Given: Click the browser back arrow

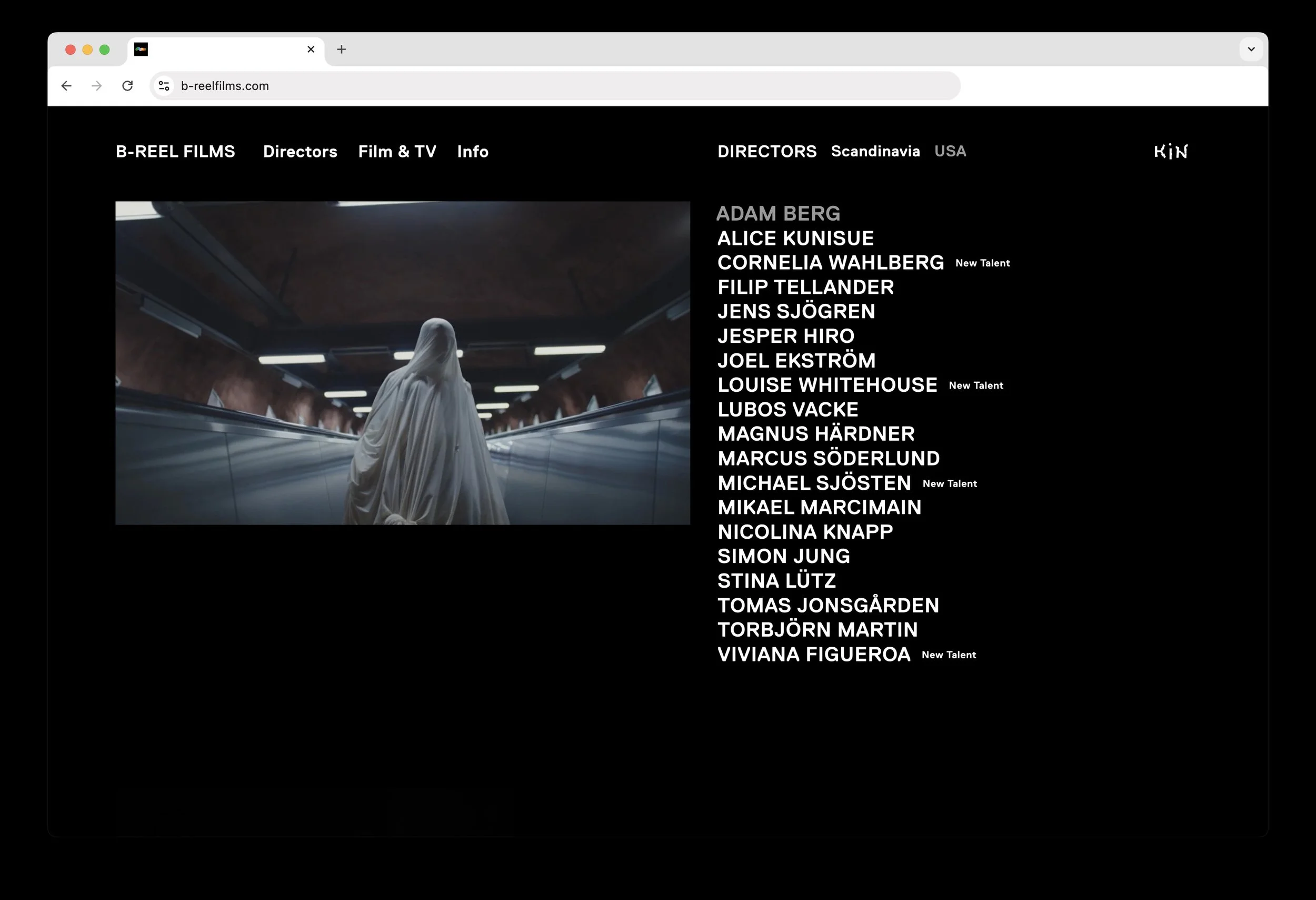Looking at the screenshot, I should point(66,85).
